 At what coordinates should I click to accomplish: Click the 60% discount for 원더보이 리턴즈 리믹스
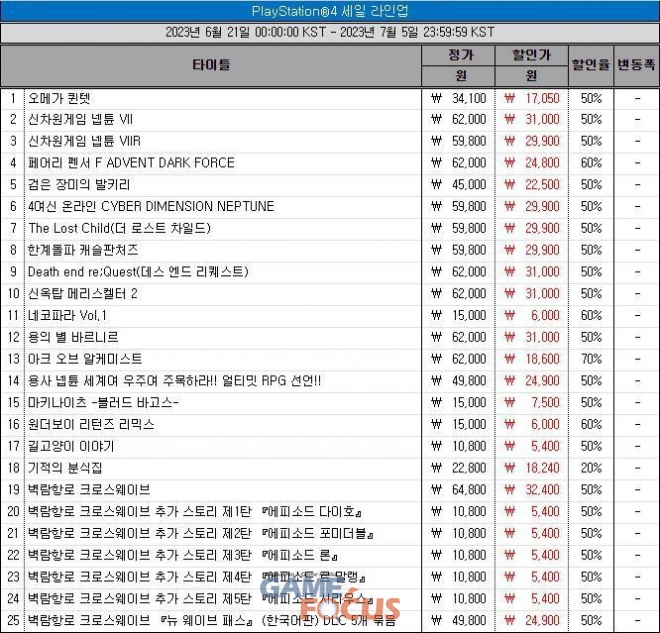click(591, 424)
